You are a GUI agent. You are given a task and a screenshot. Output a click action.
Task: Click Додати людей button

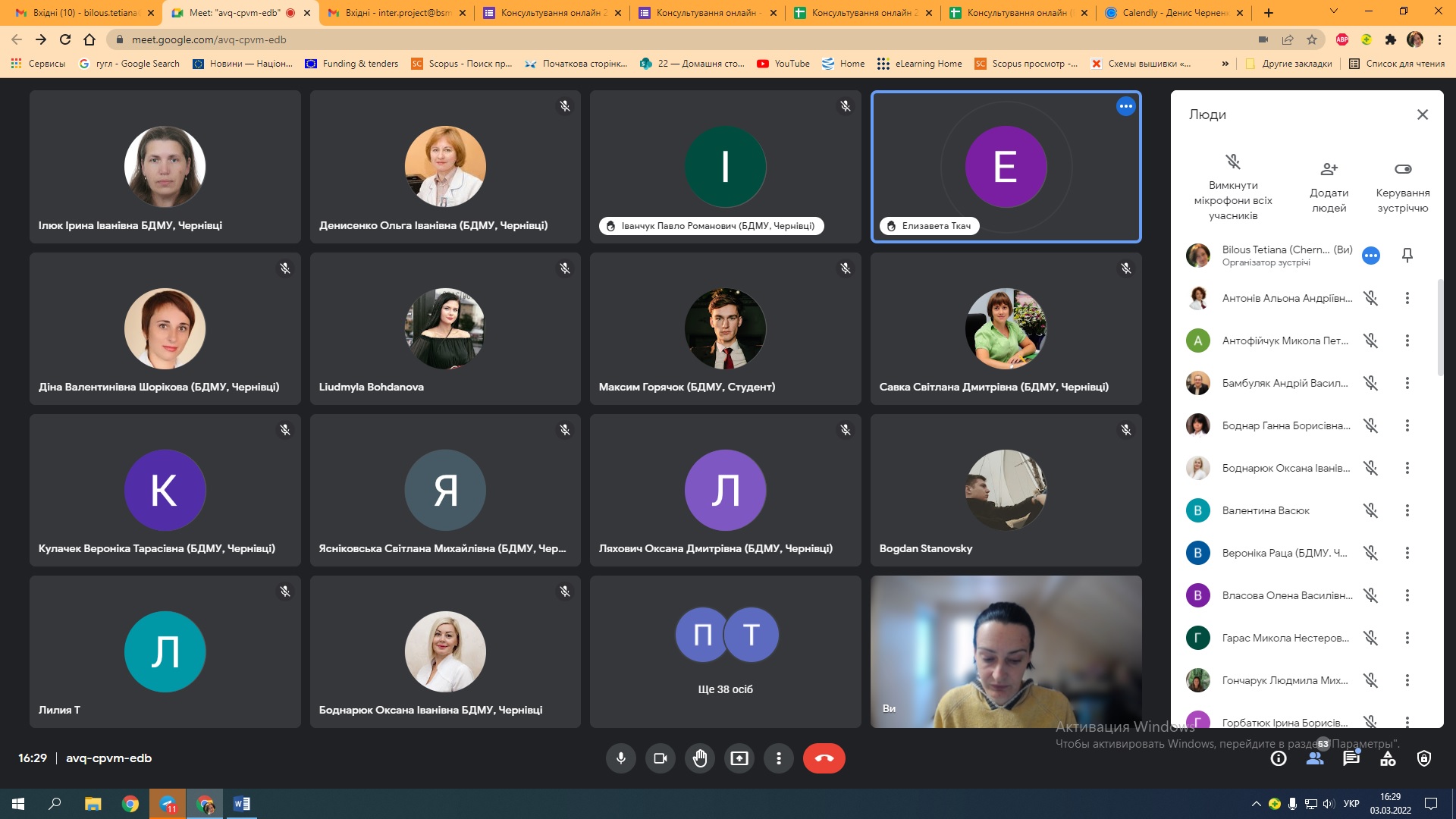[x=1329, y=187]
